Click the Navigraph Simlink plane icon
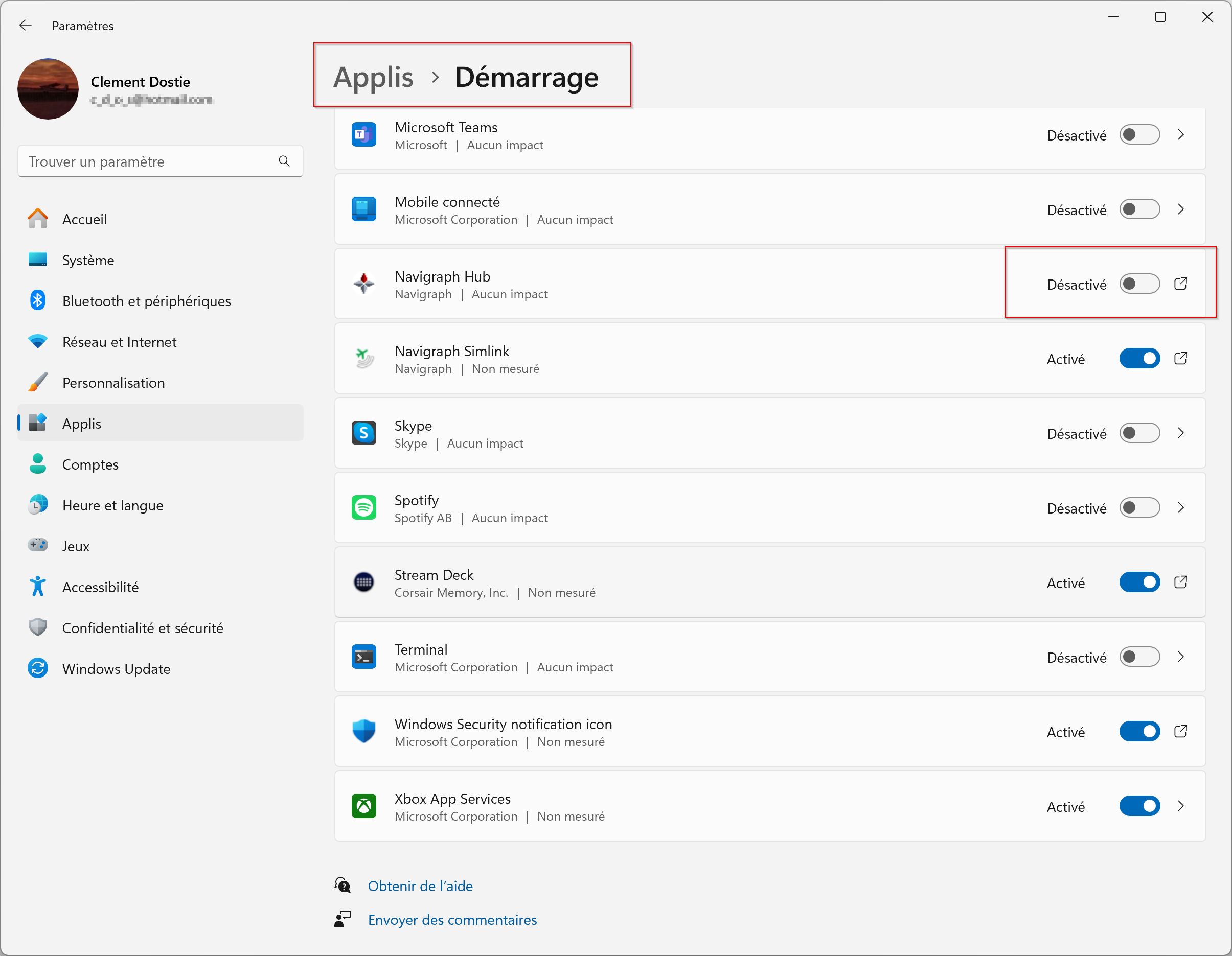The image size is (1232, 956). click(364, 358)
